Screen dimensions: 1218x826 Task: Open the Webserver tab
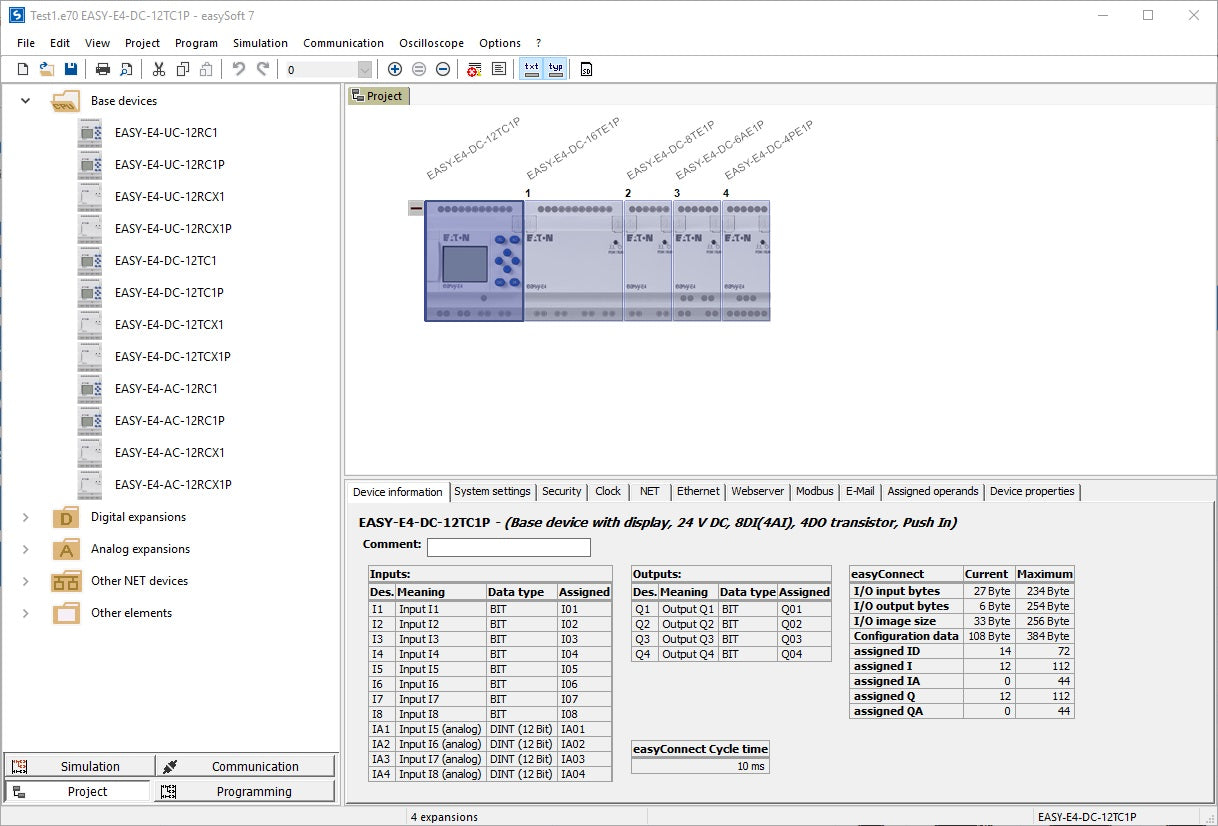758,491
